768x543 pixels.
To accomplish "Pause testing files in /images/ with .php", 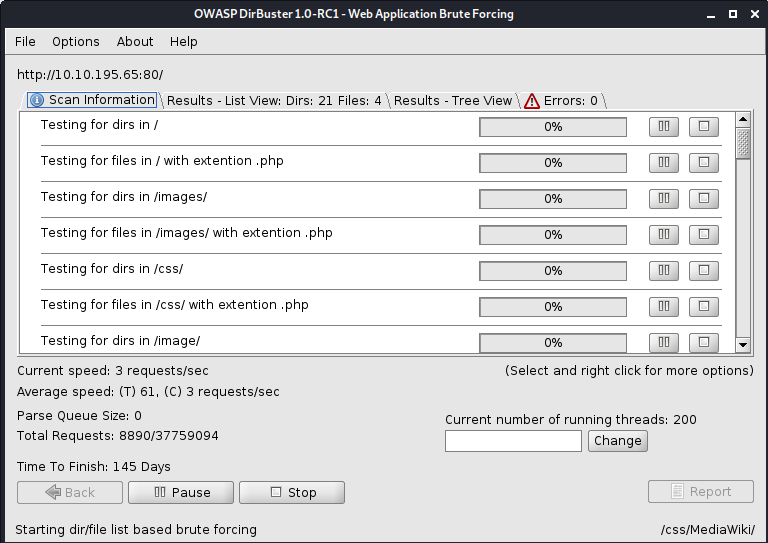I will [x=664, y=235].
